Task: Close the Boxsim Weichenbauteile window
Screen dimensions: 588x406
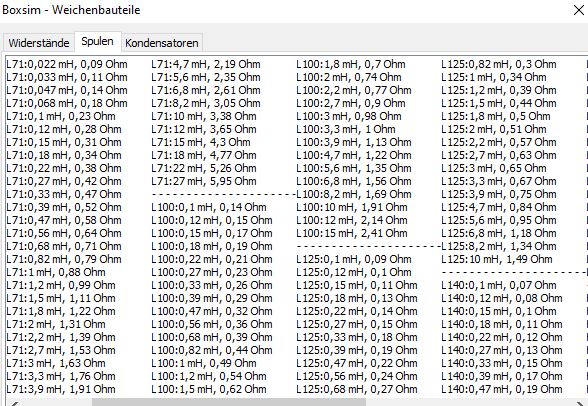Action: pos(579,10)
